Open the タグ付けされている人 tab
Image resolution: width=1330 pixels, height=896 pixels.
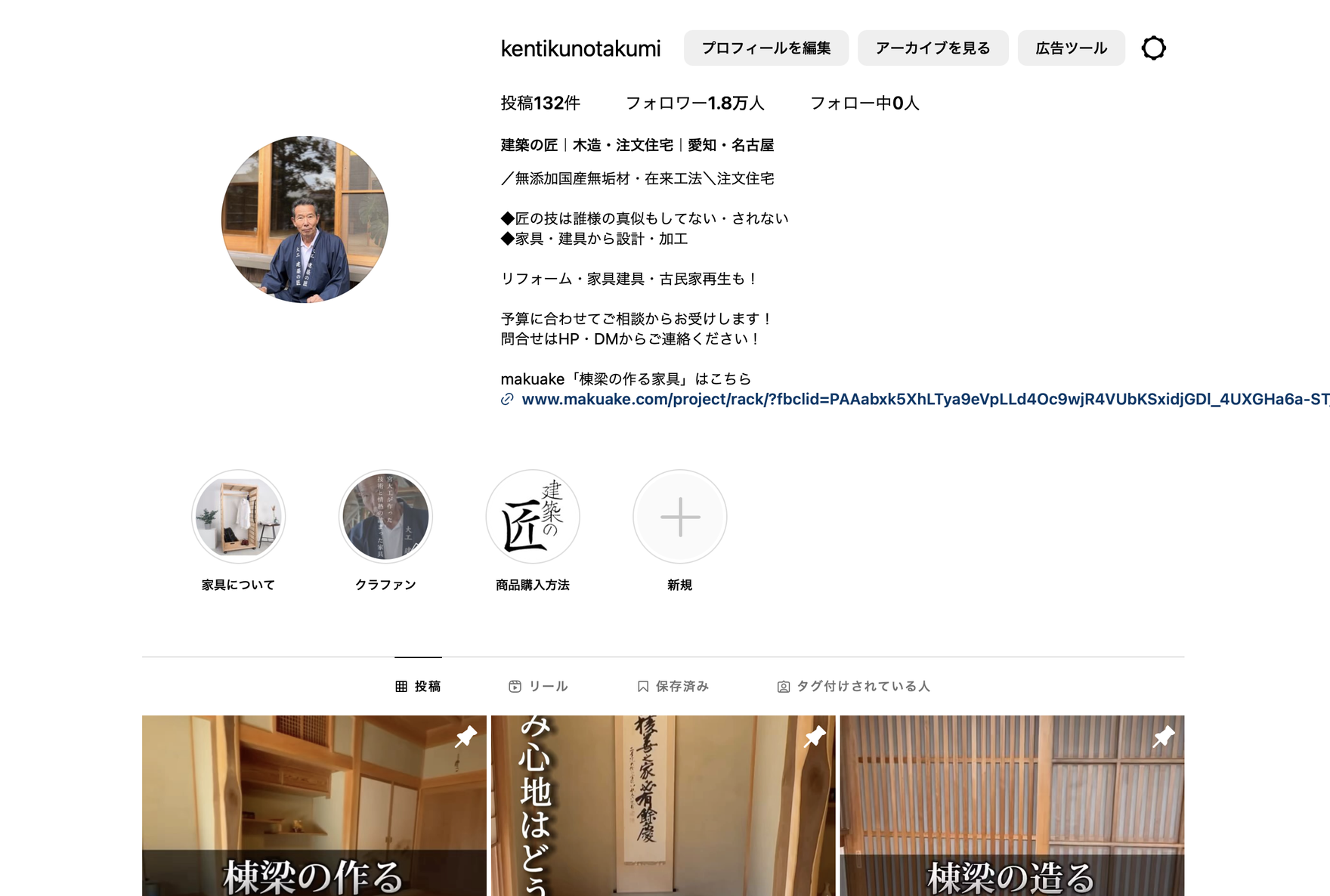click(853, 686)
